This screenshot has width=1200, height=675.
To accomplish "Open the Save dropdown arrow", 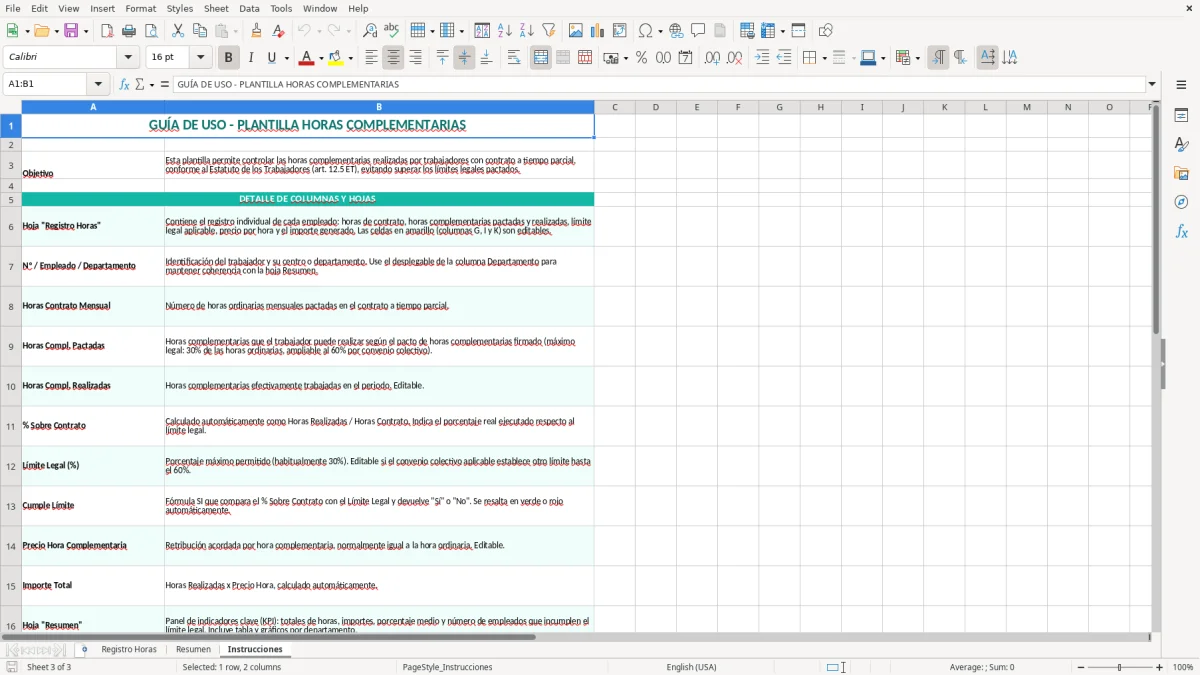I will point(85,31).
